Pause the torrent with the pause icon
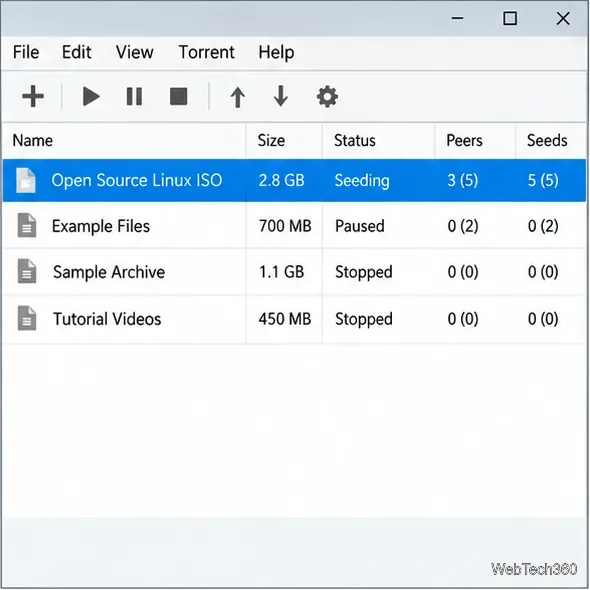590x590 pixels. (x=134, y=96)
